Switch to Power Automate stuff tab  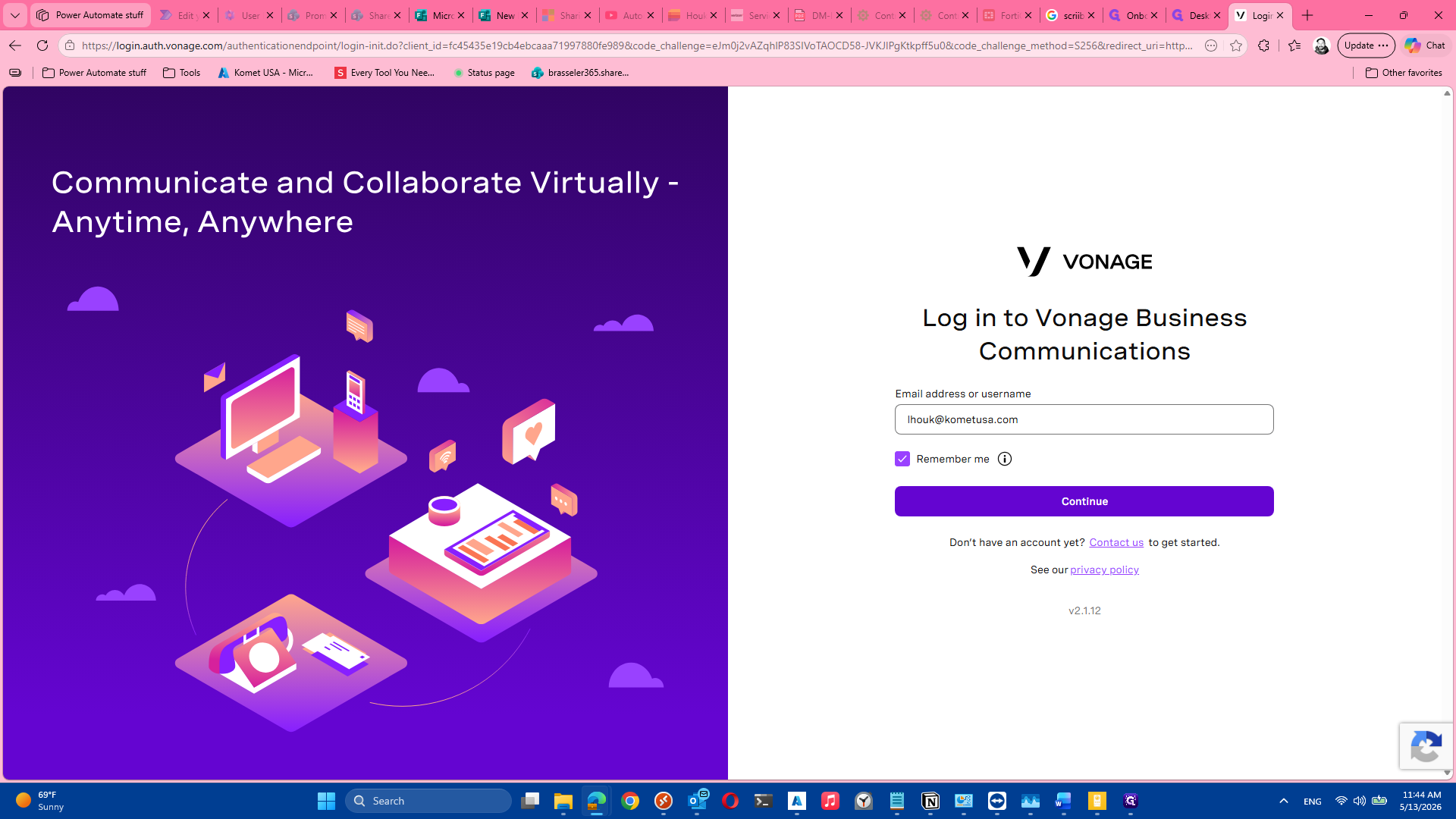[90, 15]
